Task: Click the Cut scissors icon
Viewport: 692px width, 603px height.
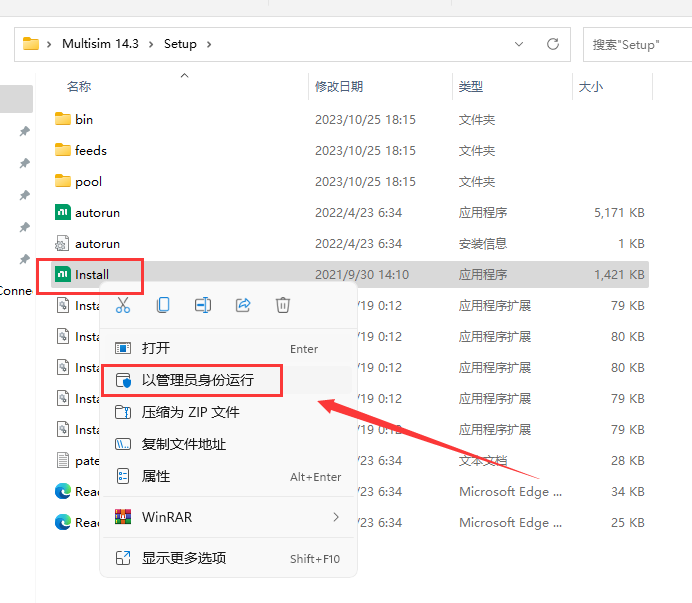Action: [123, 305]
